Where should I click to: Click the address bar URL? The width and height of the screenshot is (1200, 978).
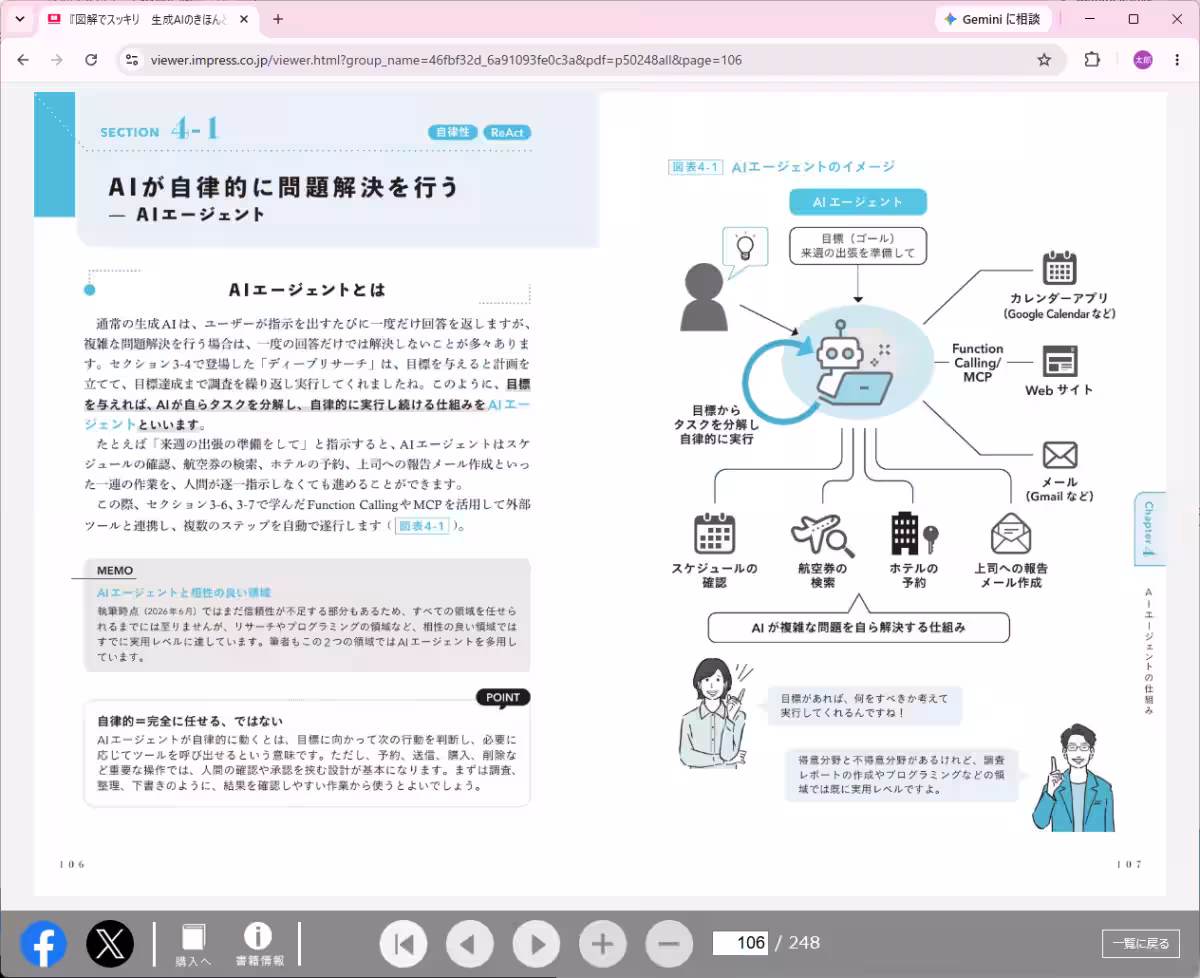[x=446, y=60]
